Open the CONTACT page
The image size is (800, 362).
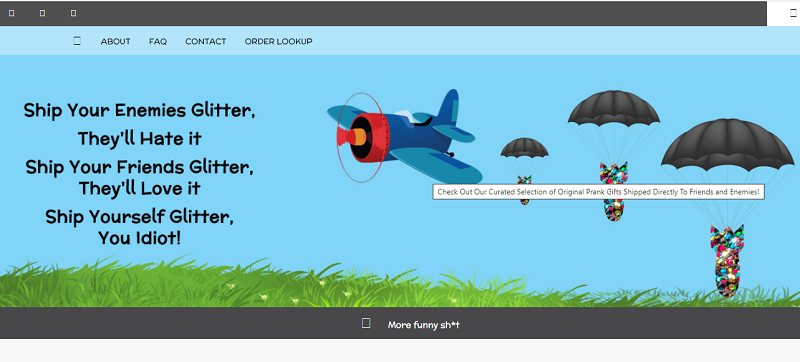[206, 41]
